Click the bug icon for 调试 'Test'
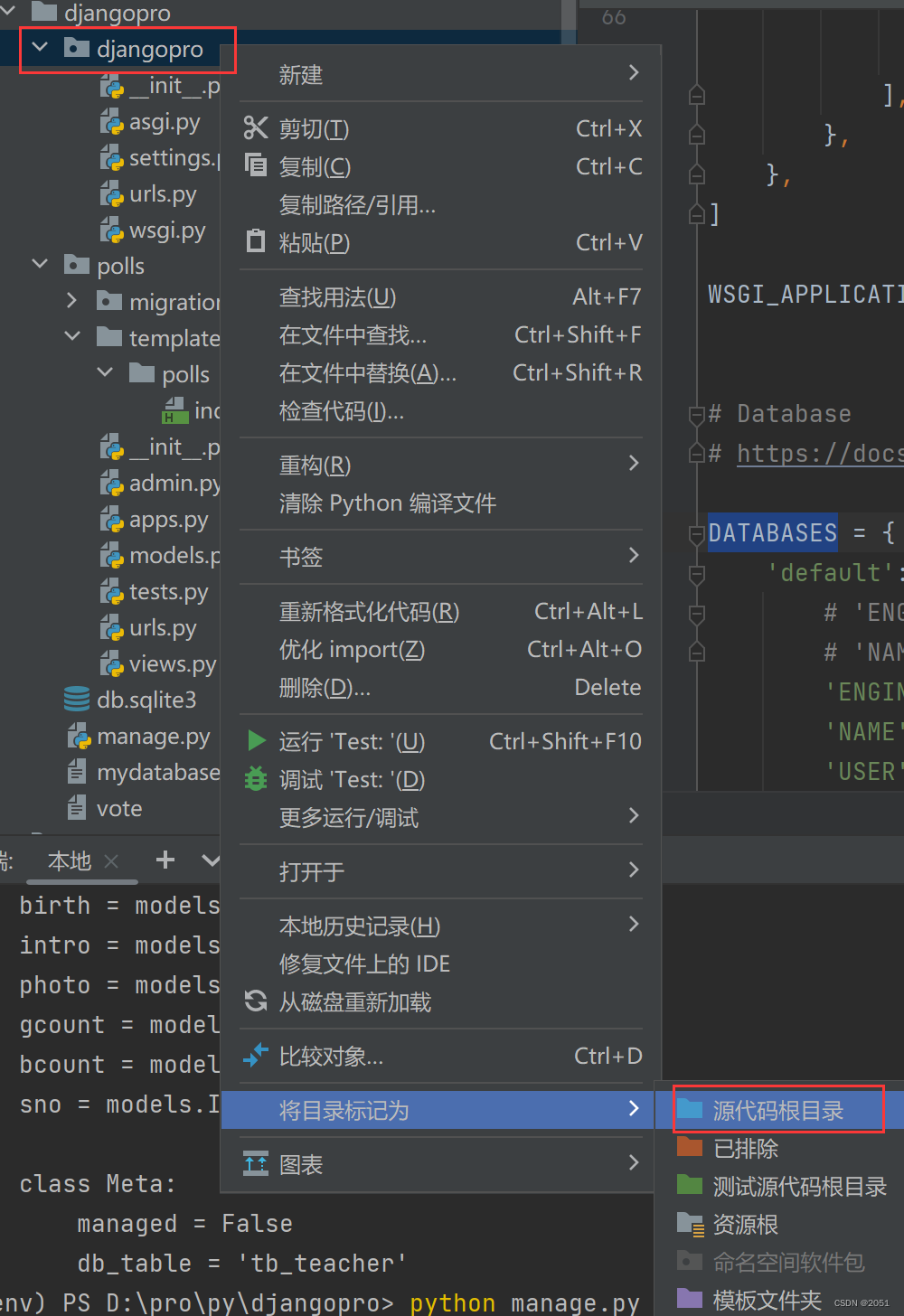 click(x=256, y=779)
